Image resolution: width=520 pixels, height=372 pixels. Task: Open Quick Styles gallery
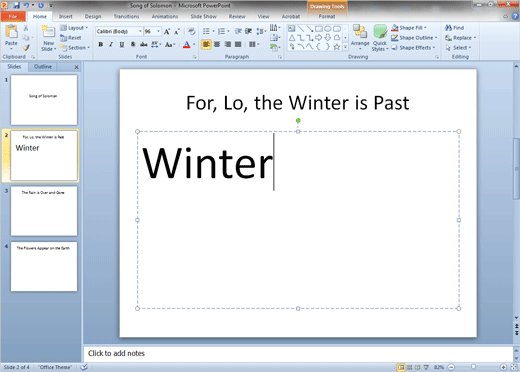[x=380, y=38]
